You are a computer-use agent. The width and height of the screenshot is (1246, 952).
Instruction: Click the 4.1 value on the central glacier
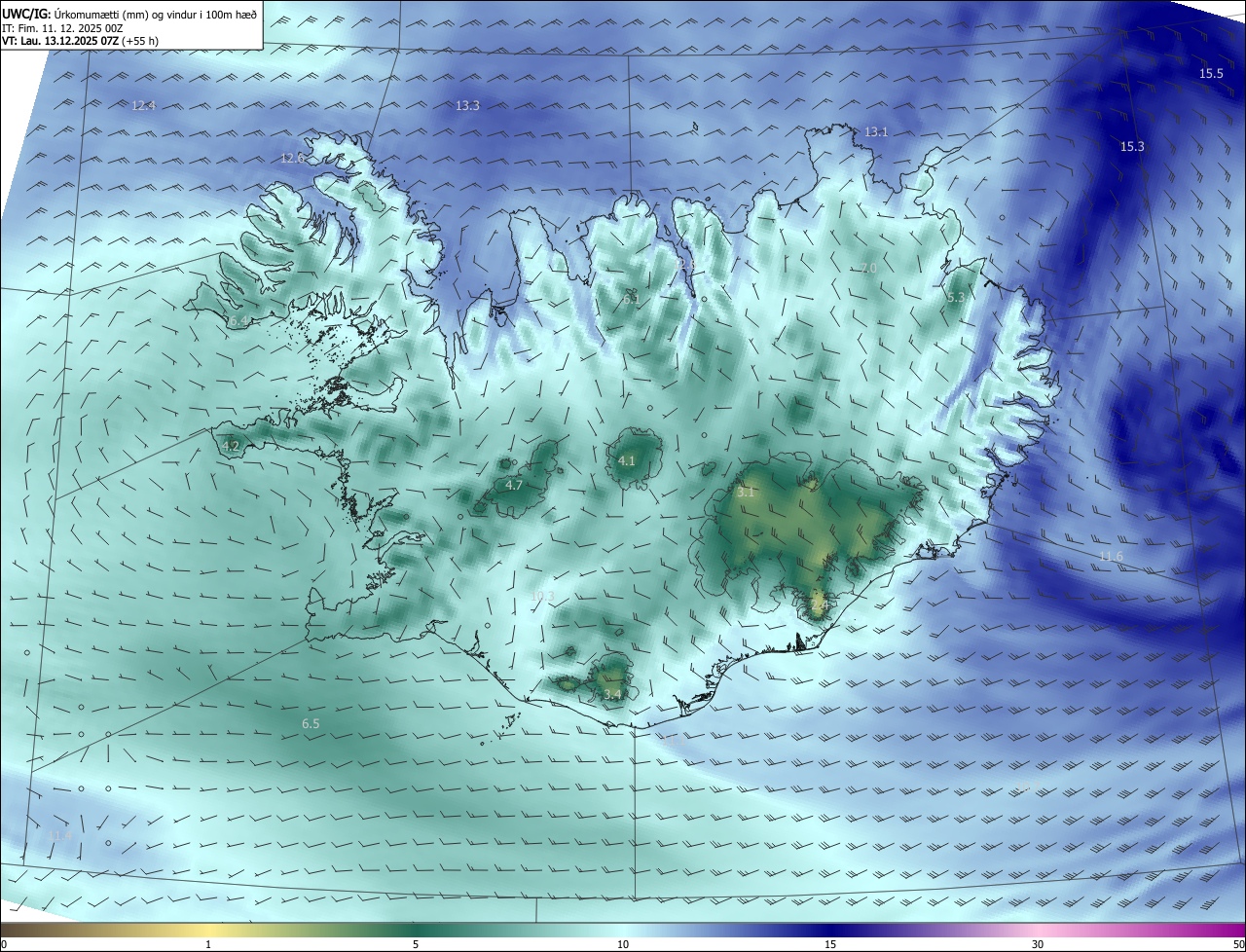[626, 461]
